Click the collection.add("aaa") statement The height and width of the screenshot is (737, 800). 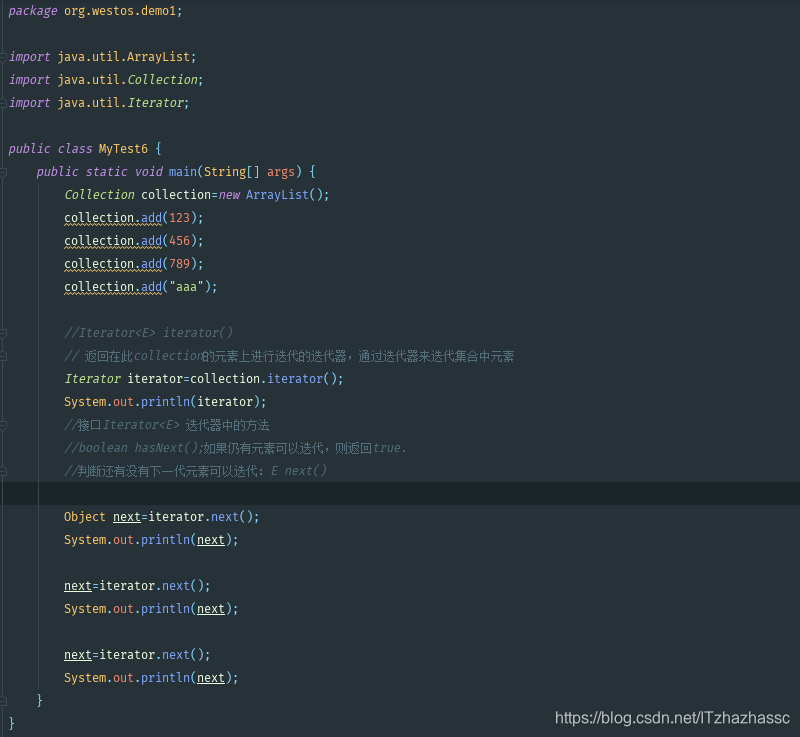coord(141,287)
